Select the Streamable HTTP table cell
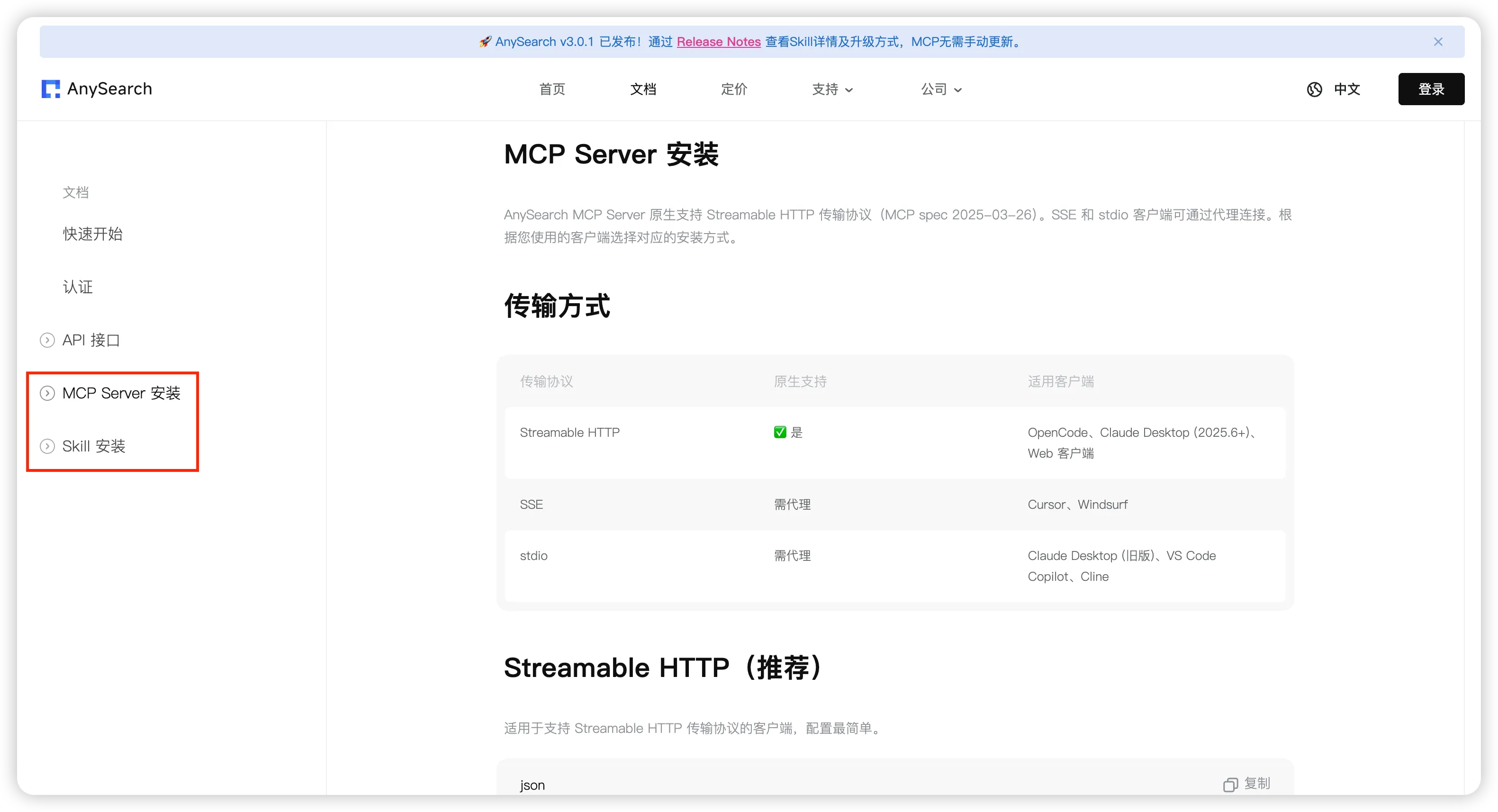The image size is (1498, 812). click(x=570, y=432)
